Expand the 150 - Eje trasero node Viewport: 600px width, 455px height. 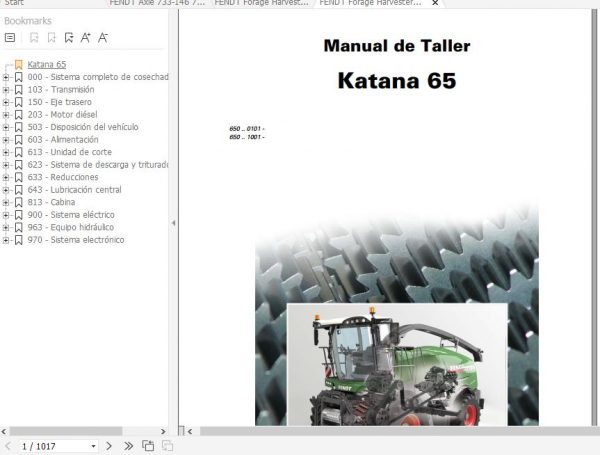point(6,102)
